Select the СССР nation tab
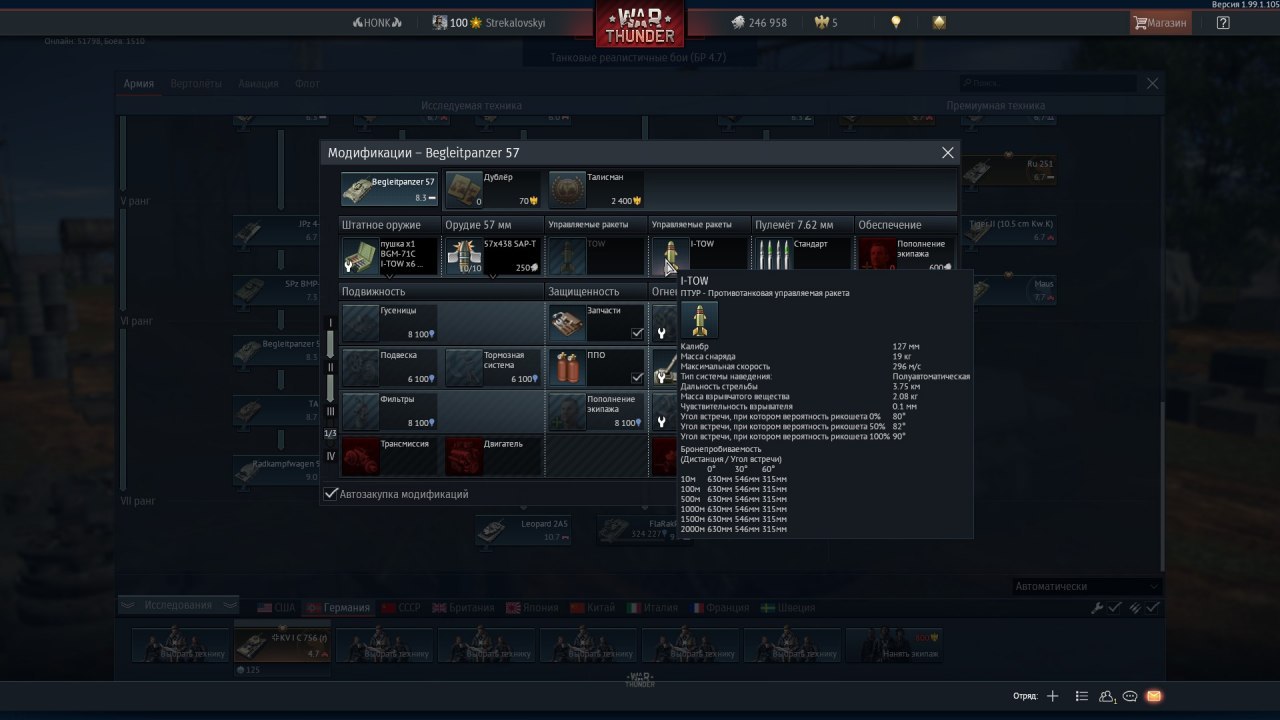 [400, 608]
